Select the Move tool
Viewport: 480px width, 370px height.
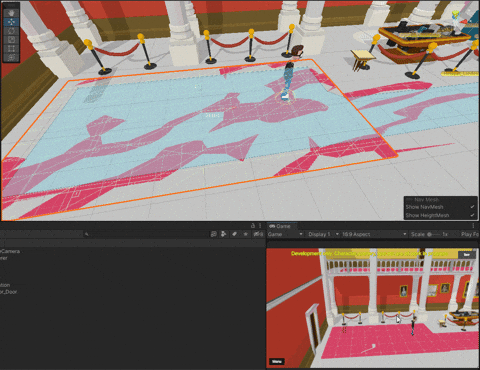pyautogui.click(x=11, y=22)
